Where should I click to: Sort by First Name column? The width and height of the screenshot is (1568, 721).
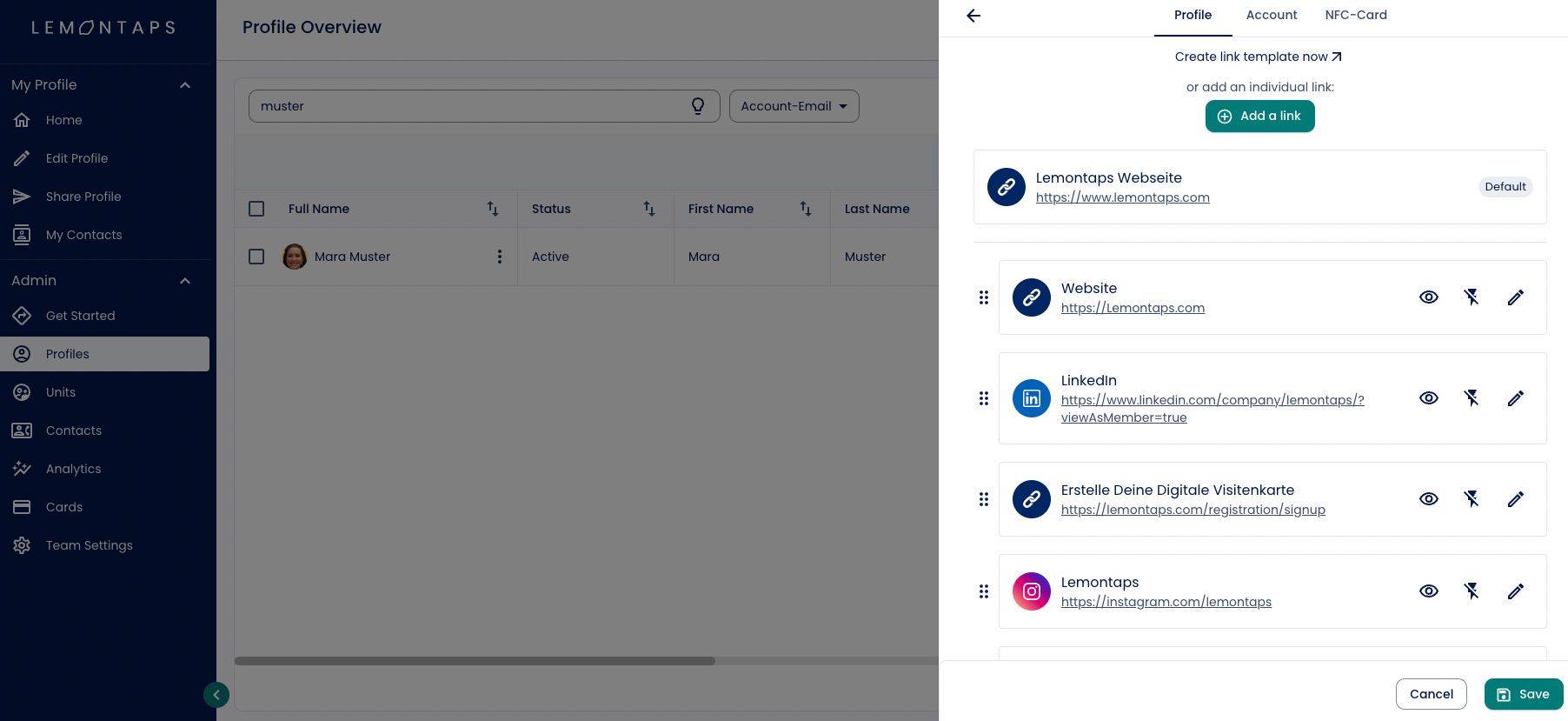[x=806, y=209]
